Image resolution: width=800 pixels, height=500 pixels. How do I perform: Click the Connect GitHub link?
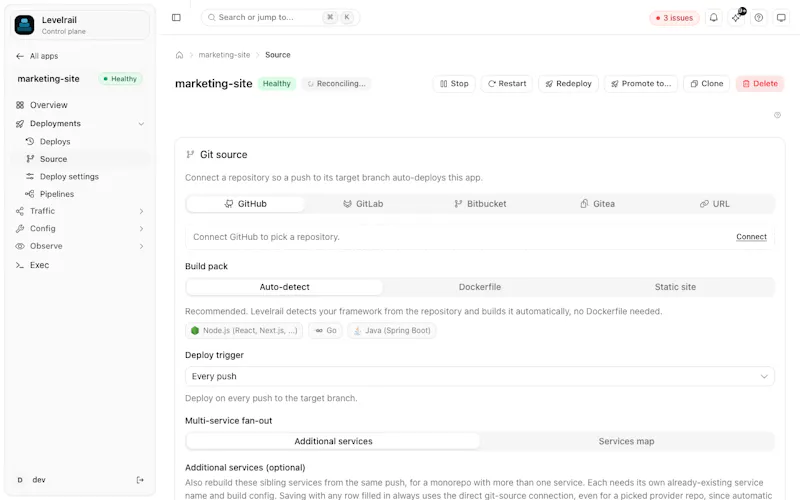point(751,237)
